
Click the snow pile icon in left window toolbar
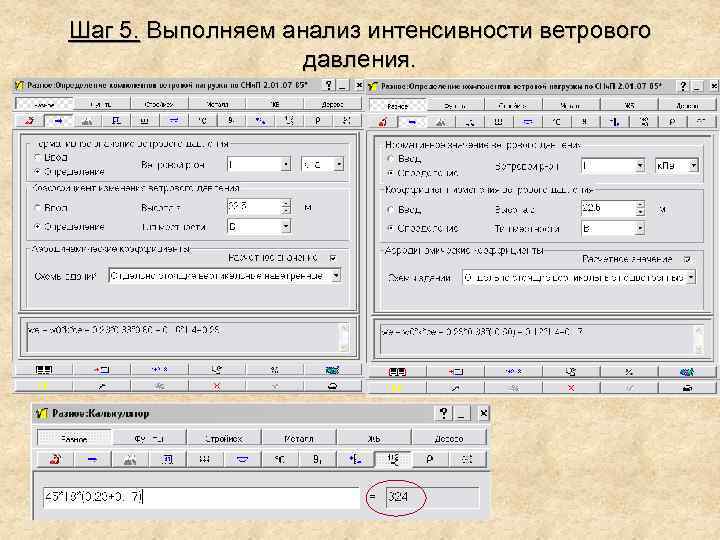point(87,120)
